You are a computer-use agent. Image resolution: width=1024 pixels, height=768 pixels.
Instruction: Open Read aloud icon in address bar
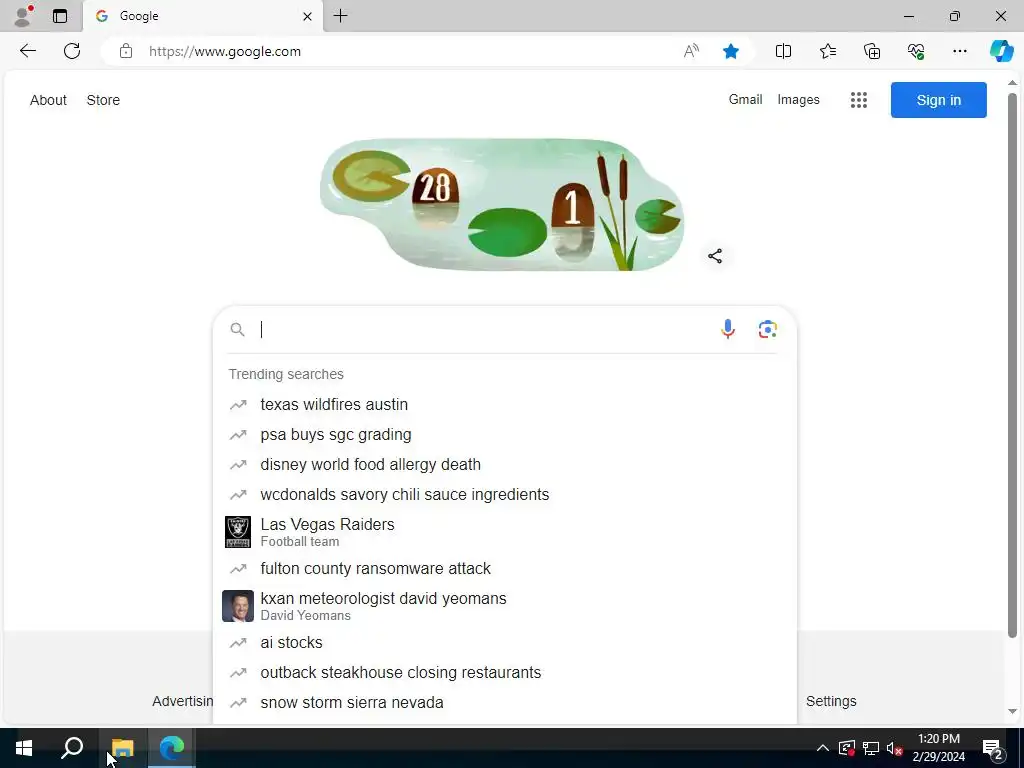tap(691, 51)
